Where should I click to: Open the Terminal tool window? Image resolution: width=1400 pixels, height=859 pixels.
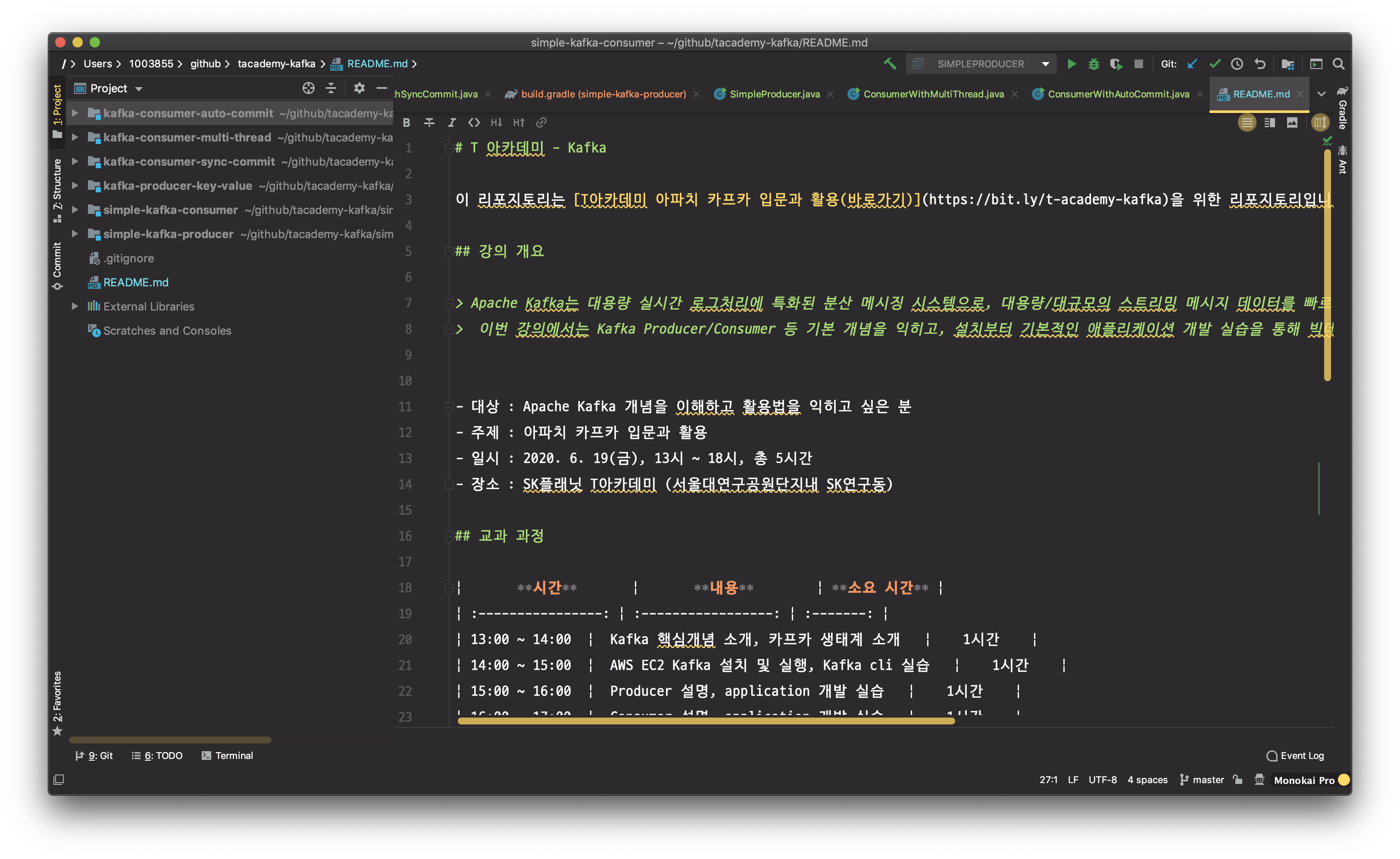click(x=227, y=756)
